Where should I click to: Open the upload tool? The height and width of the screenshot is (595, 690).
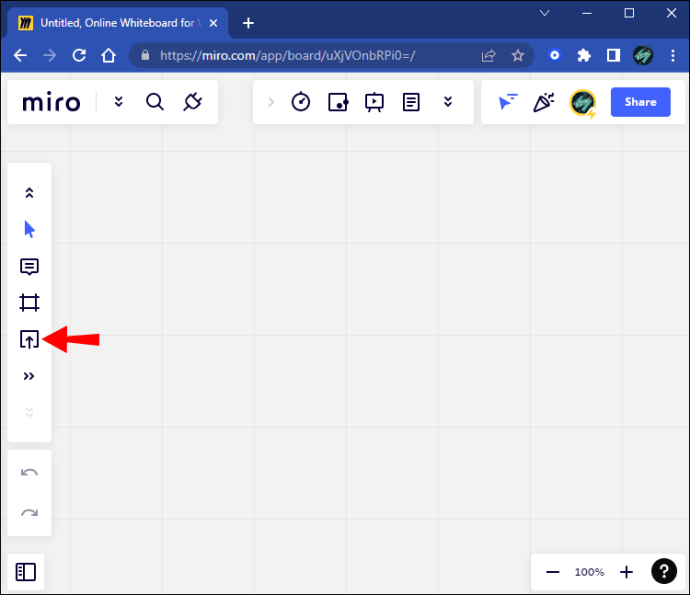coord(29,339)
